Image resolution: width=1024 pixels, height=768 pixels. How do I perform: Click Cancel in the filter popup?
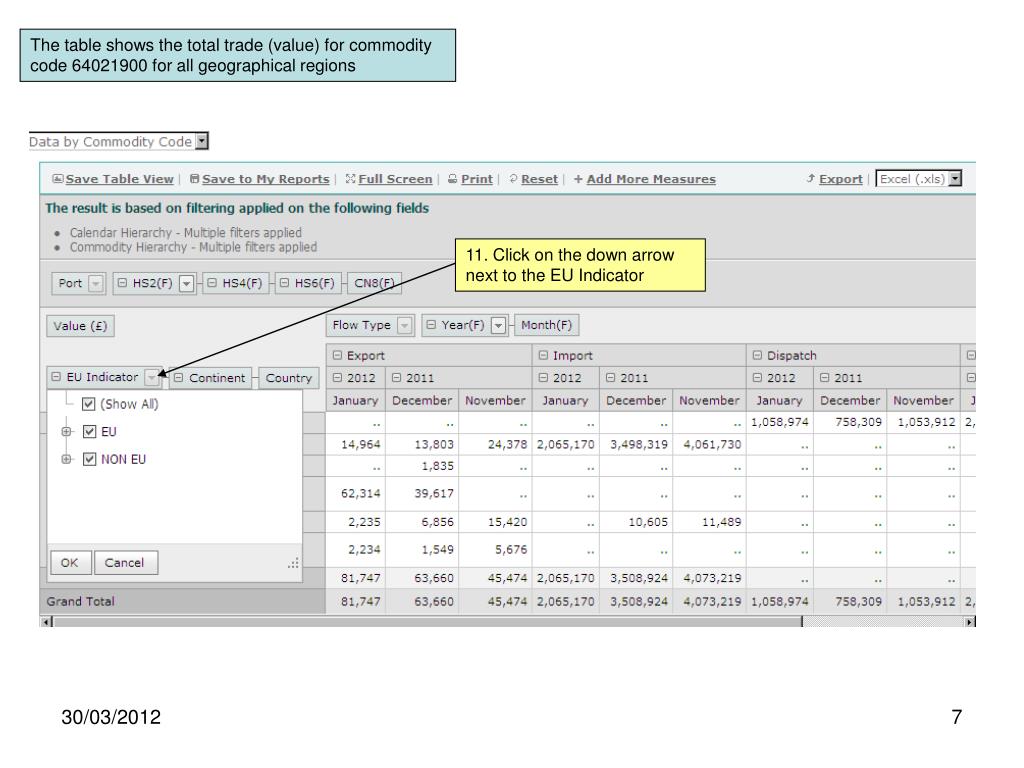125,562
